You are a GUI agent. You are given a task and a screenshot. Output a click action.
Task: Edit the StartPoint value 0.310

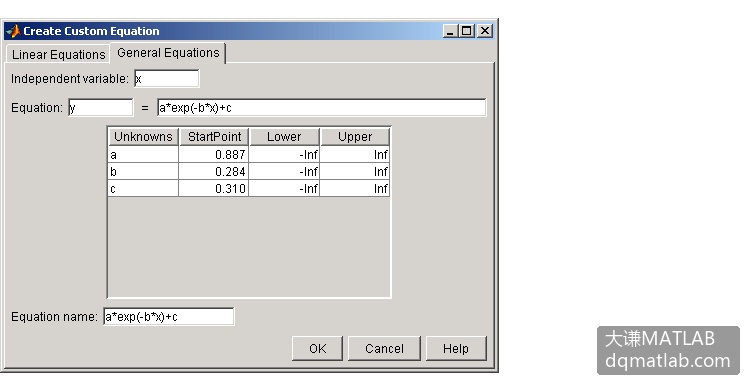(x=214, y=188)
